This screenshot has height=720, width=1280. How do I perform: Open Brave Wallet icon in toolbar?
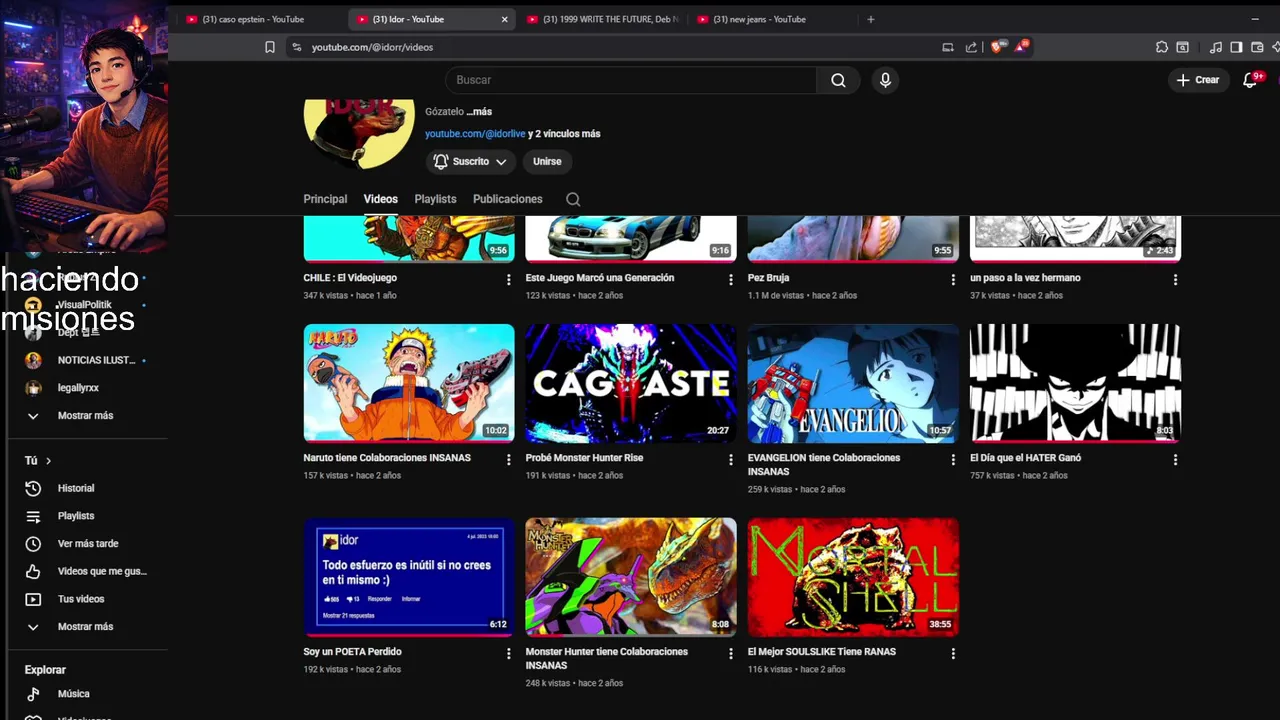coord(1257,47)
